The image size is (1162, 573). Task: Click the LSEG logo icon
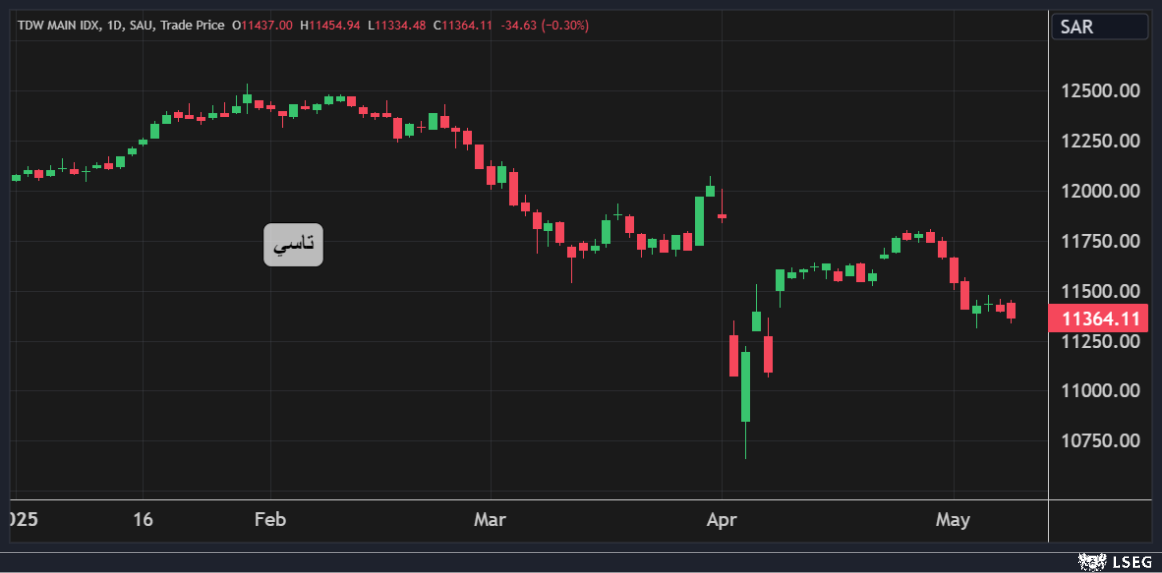[x=1092, y=563]
